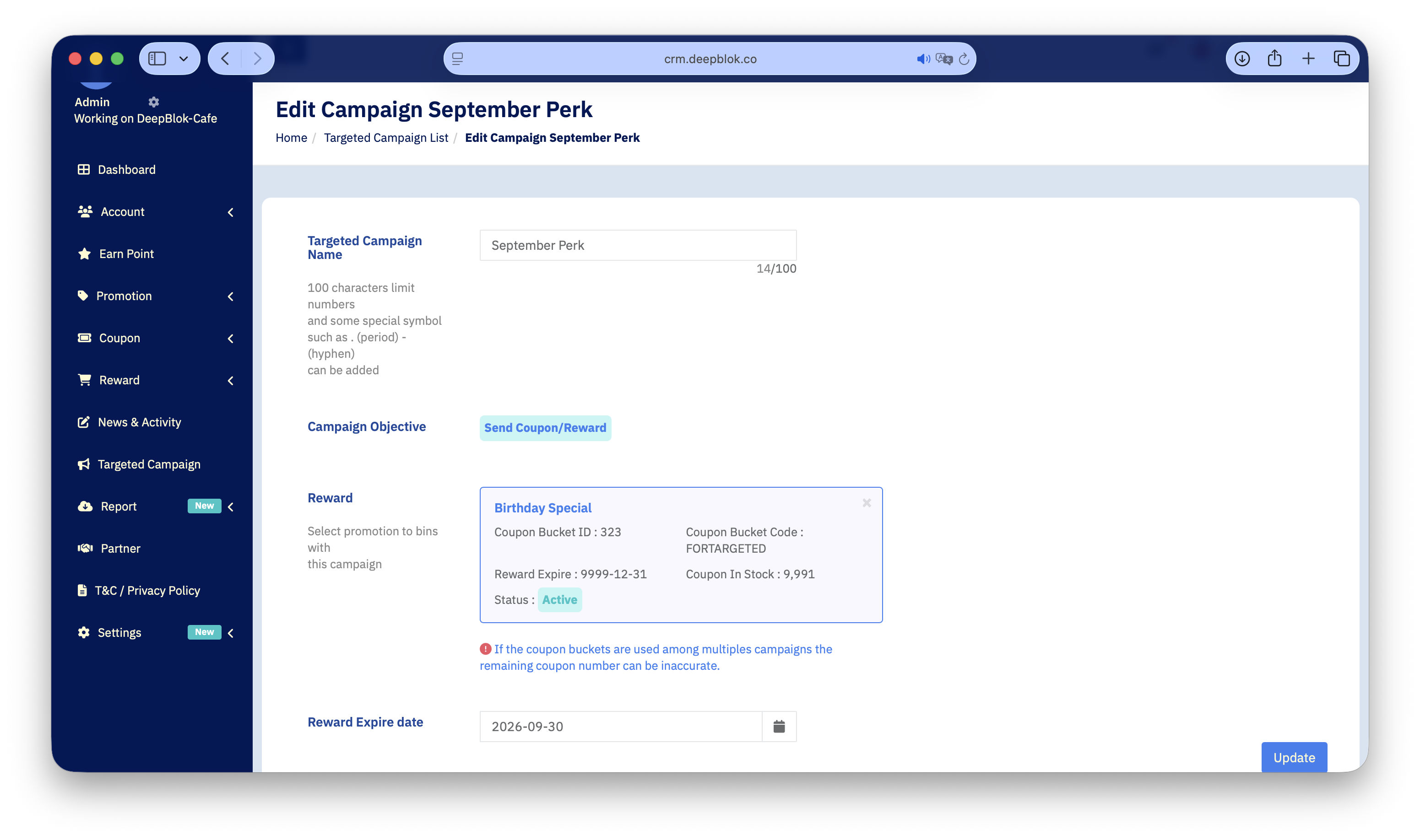
Task: Expand the Coupon submenu chevron
Action: point(230,339)
